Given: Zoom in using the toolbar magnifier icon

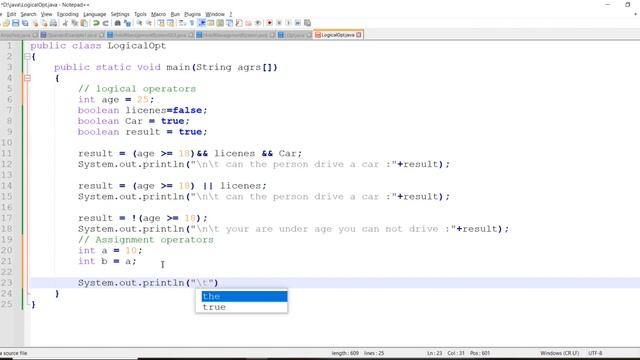Looking at the screenshot, I should [x=139, y=23].
